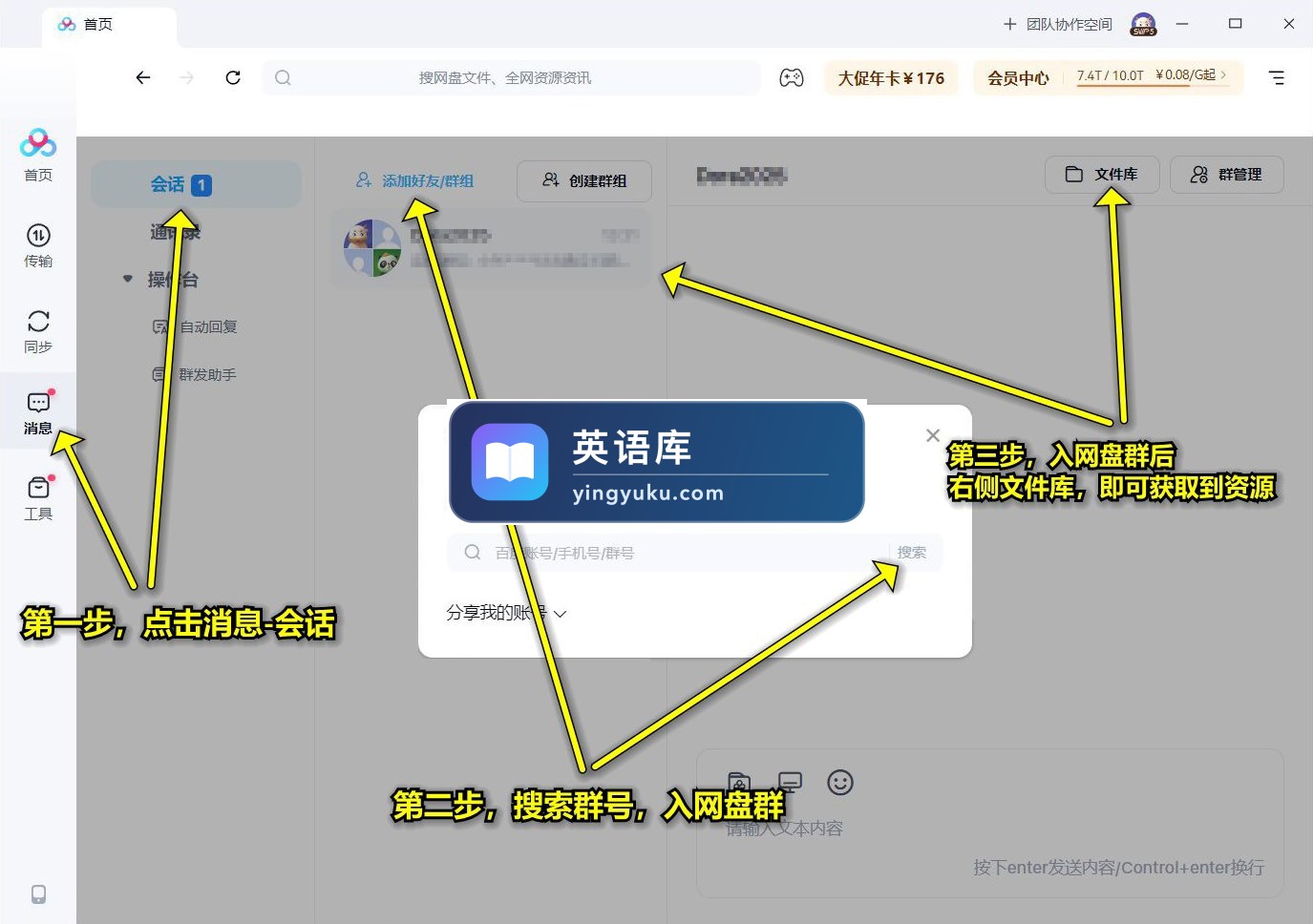Image resolution: width=1313 pixels, height=924 pixels.
Task: Expand the 分享我的账号 dropdown
Action: pyautogui.click(x=506, y=613)
